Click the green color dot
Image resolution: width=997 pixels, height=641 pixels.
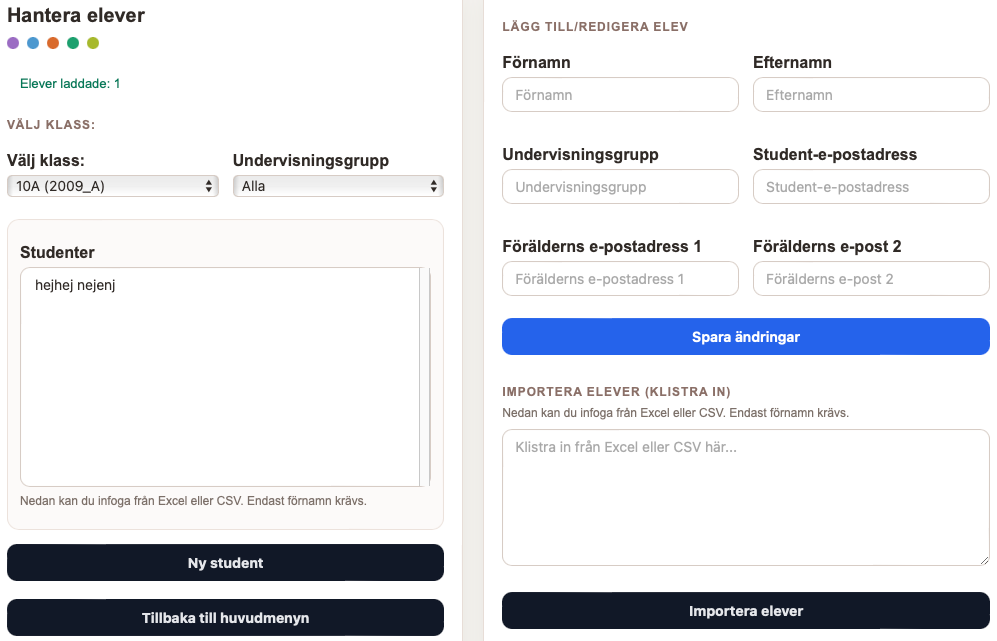click(73, 43)
